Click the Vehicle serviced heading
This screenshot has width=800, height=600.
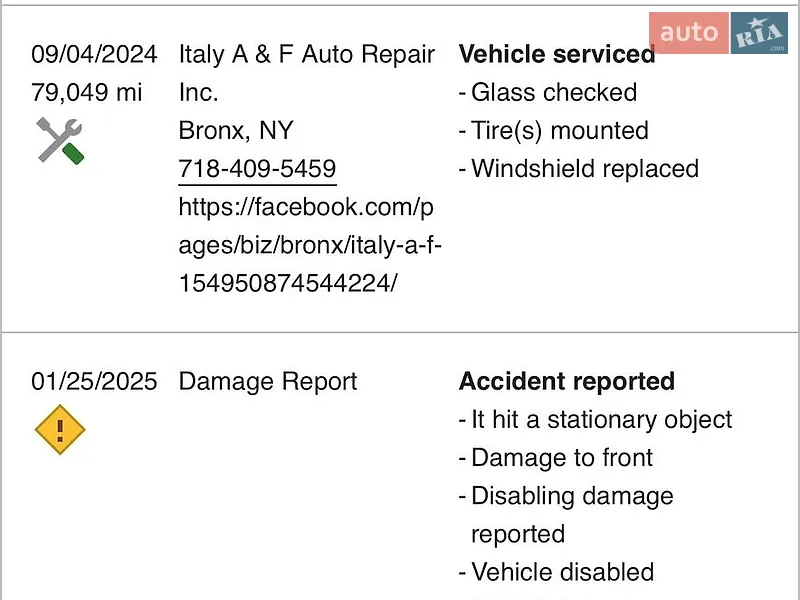(x=557, y=54)
